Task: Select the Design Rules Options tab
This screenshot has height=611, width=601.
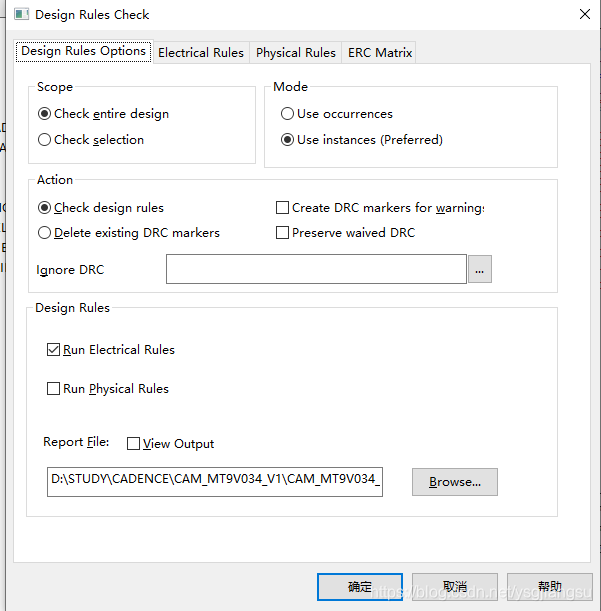Action: tap(84, 51)
